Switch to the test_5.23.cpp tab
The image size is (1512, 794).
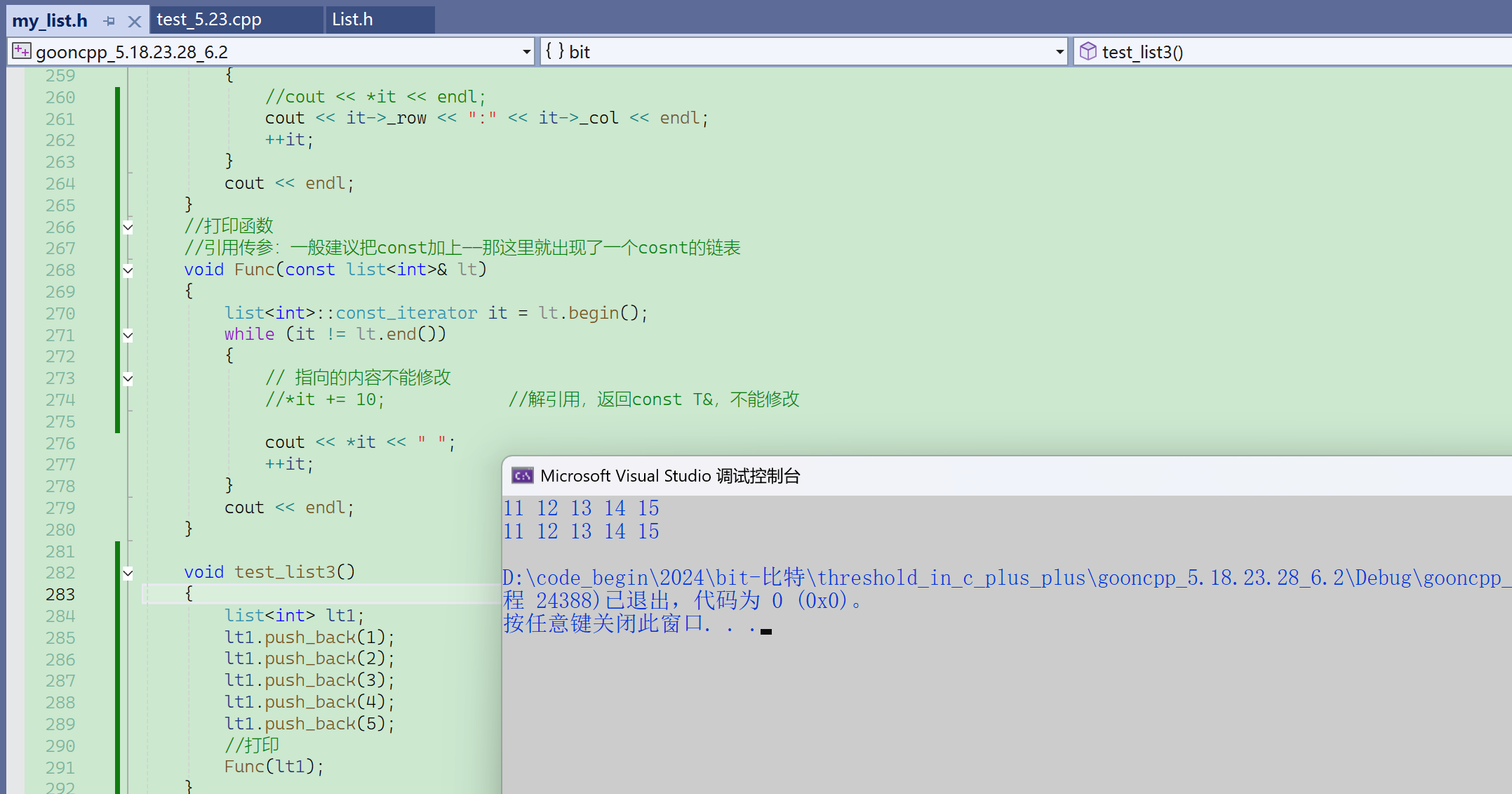(x=209, y=20)
